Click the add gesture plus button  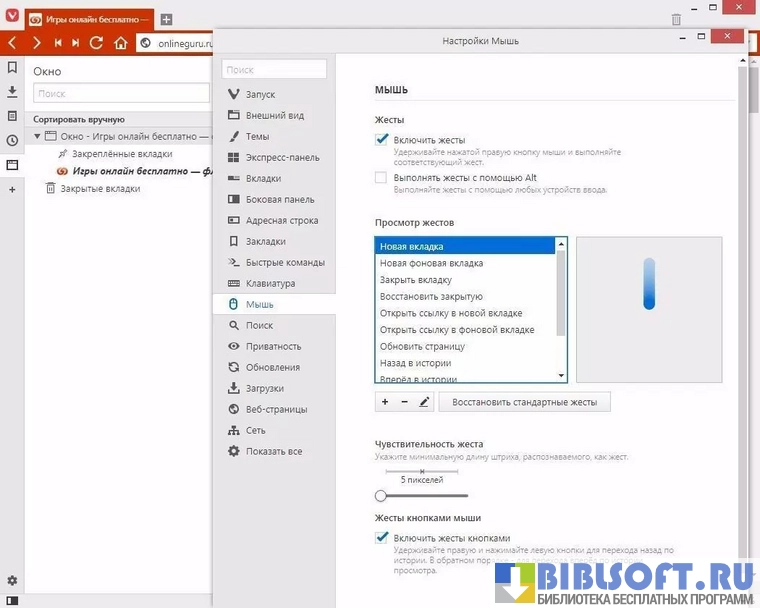tap(385, 402)
